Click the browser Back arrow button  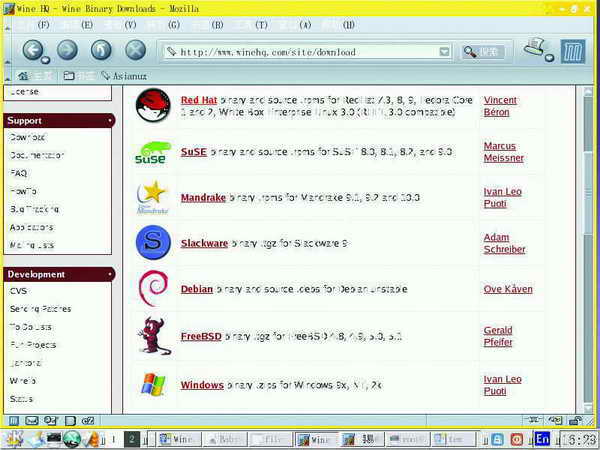34,50
